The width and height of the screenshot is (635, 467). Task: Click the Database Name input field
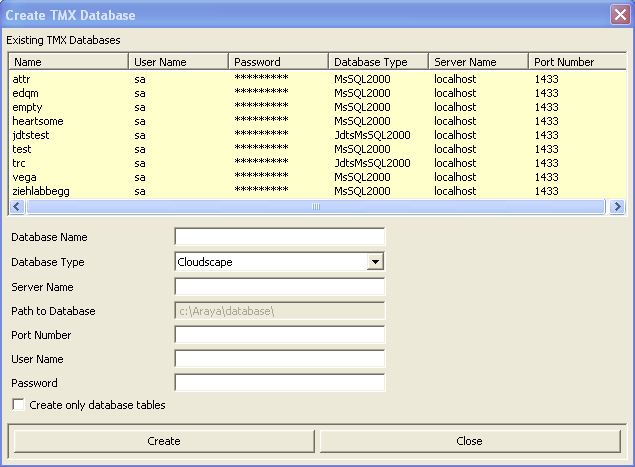[280, 237]
